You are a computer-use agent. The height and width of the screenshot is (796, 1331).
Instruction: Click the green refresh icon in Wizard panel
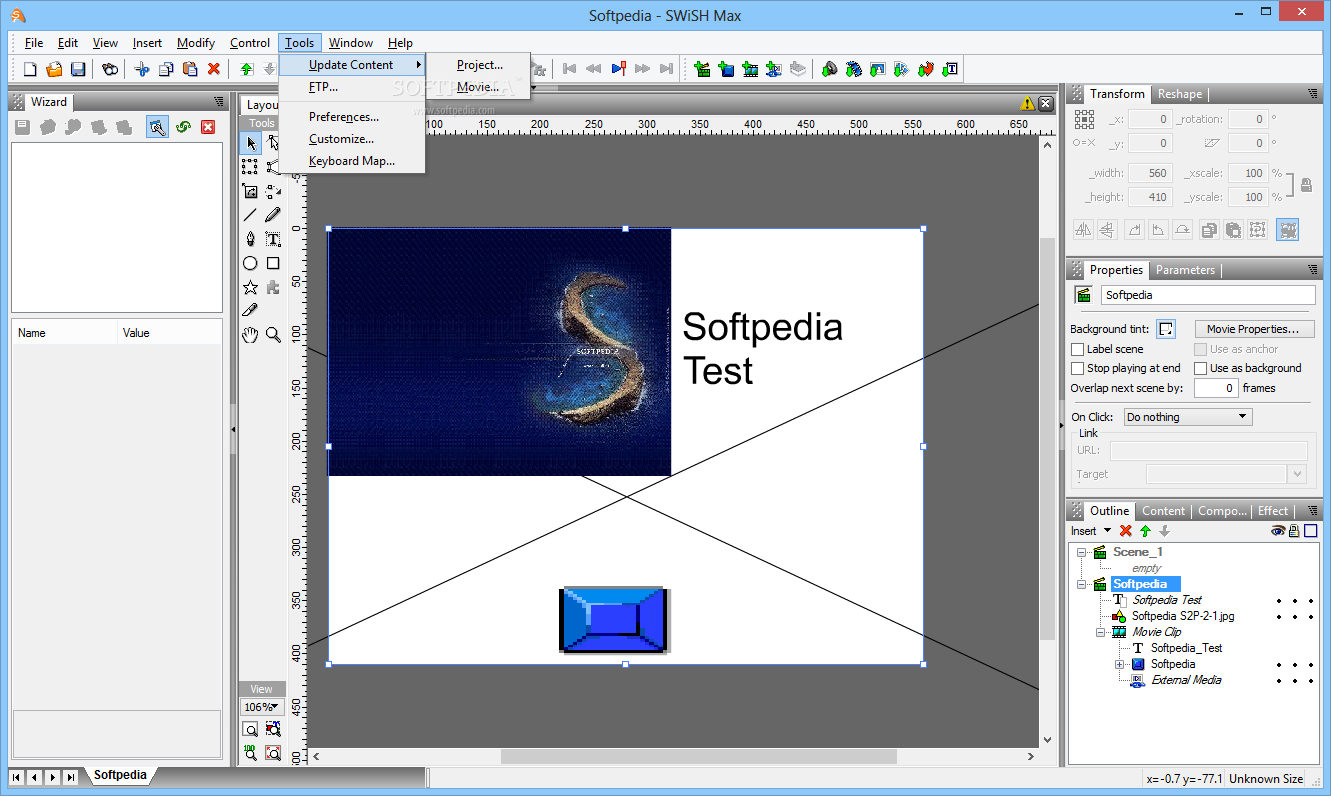point(183,127)
